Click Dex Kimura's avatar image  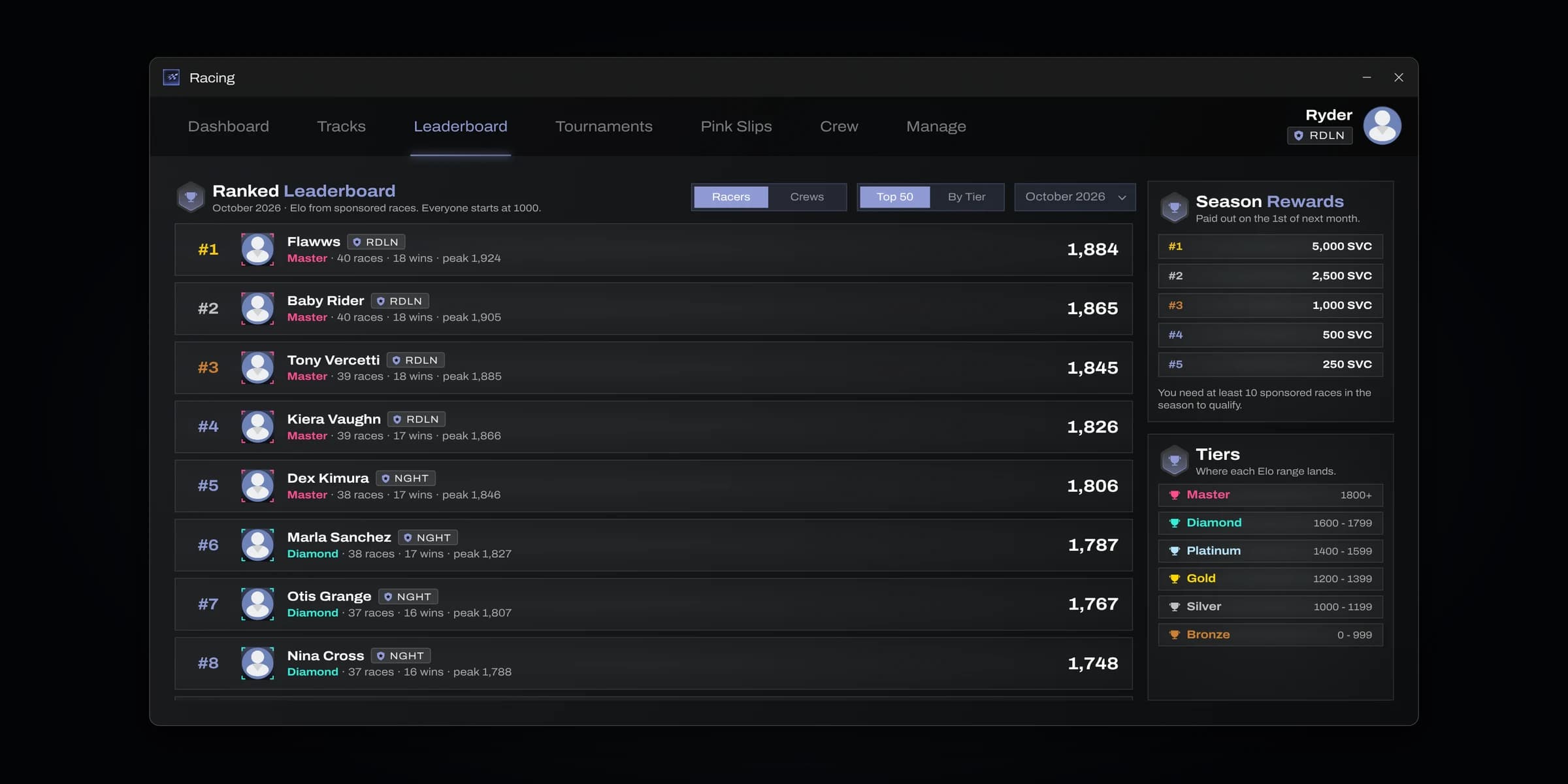click(257, 485)
